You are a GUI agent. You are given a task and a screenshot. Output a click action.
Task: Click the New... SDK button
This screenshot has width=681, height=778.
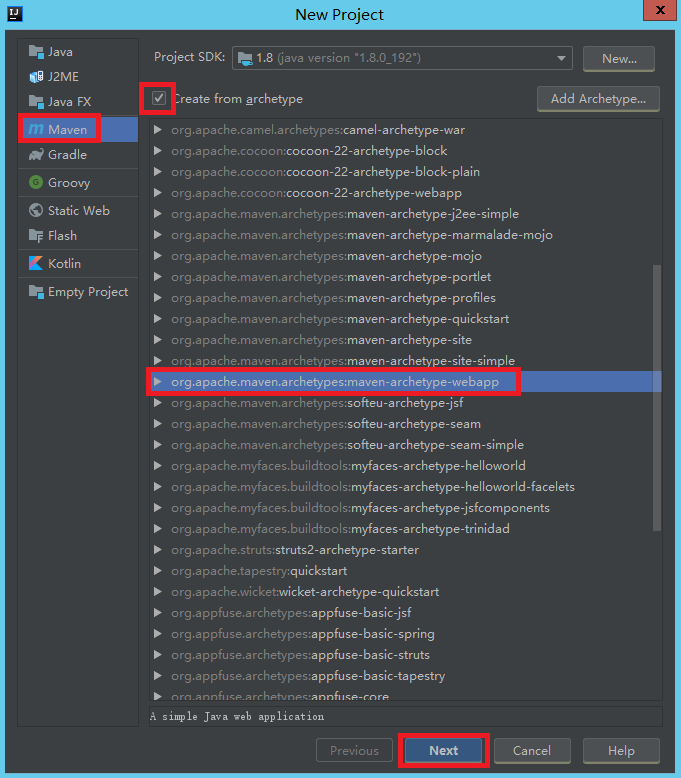[619, 59]
